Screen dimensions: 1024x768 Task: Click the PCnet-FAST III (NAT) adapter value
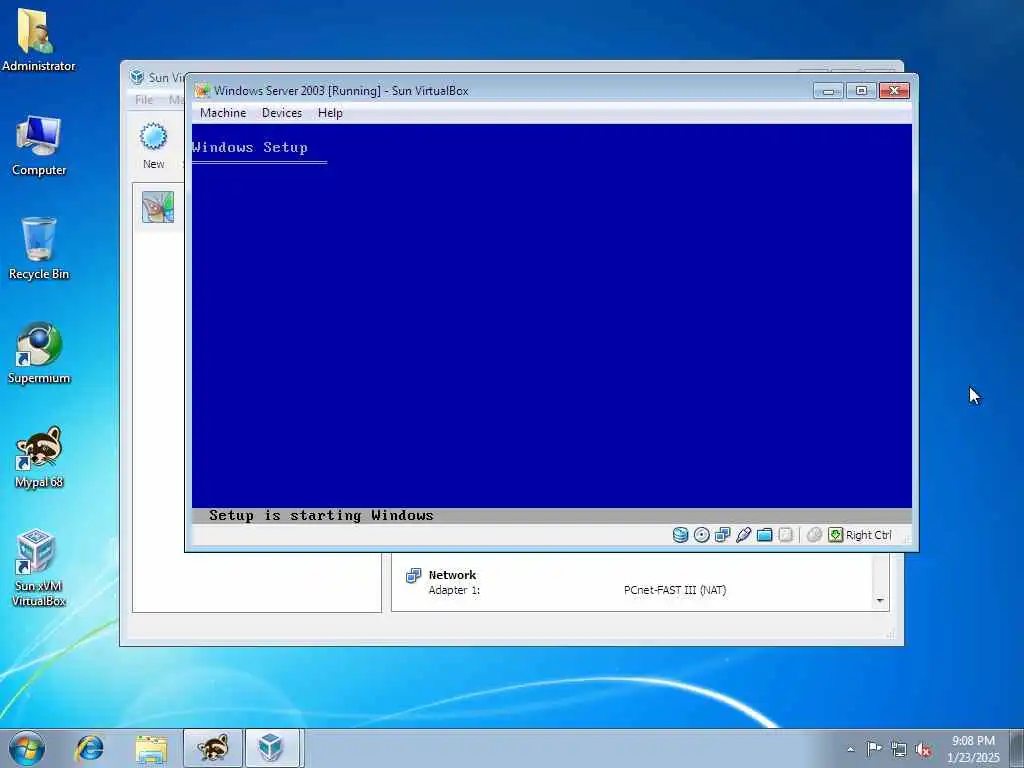click(675, 590)
